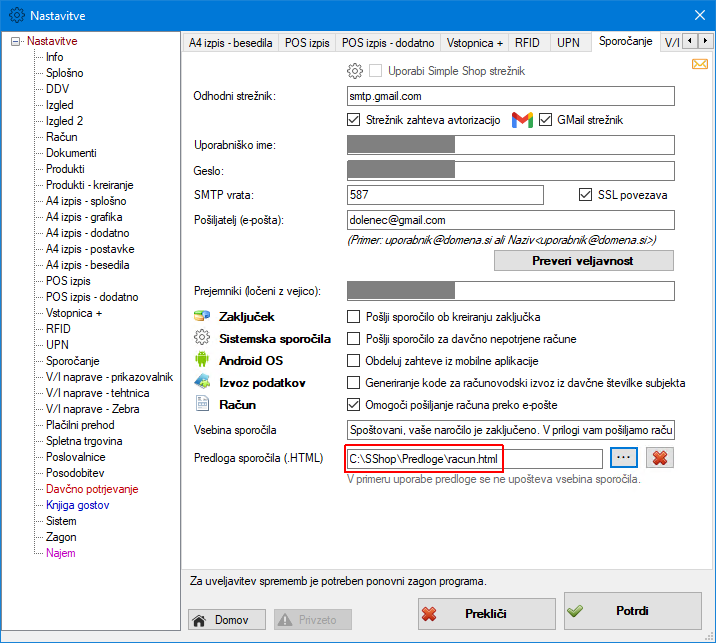This screenshot has width=716, height=643.
Task: Click into the SMTP vrata field
Action: click(444, 195)
